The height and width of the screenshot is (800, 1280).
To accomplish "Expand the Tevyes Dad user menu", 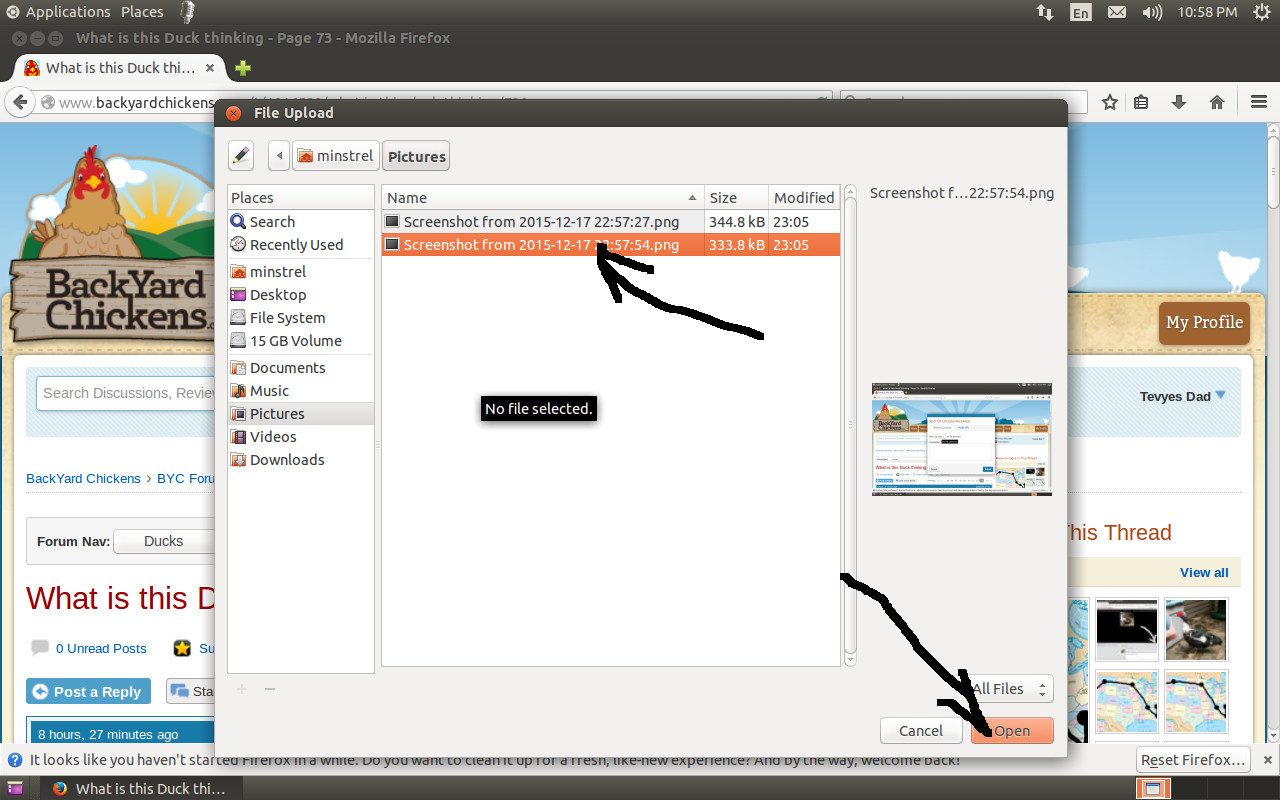I will coord(1182,397).
